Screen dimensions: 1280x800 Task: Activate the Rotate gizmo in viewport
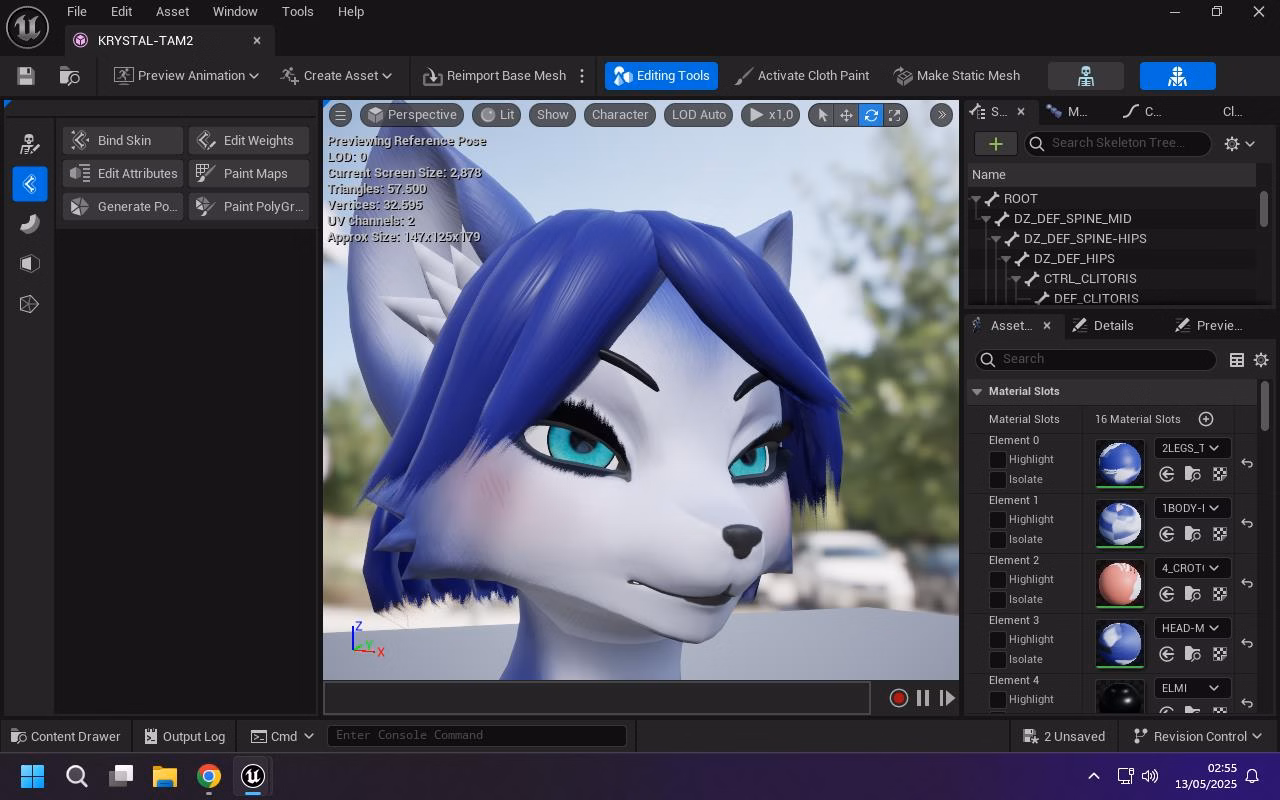coord(871,115)
